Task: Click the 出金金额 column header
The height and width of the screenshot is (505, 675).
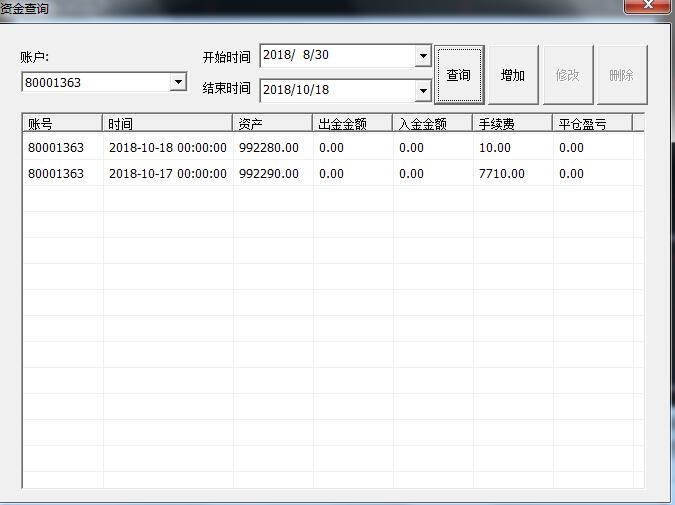Action: 352,124
